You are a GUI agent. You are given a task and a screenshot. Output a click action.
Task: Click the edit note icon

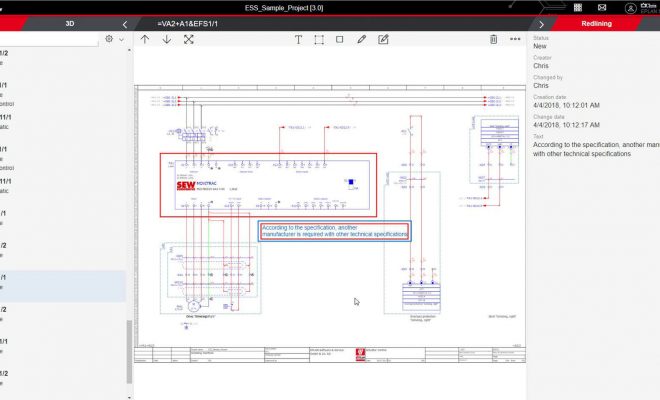tap(383, 40)
